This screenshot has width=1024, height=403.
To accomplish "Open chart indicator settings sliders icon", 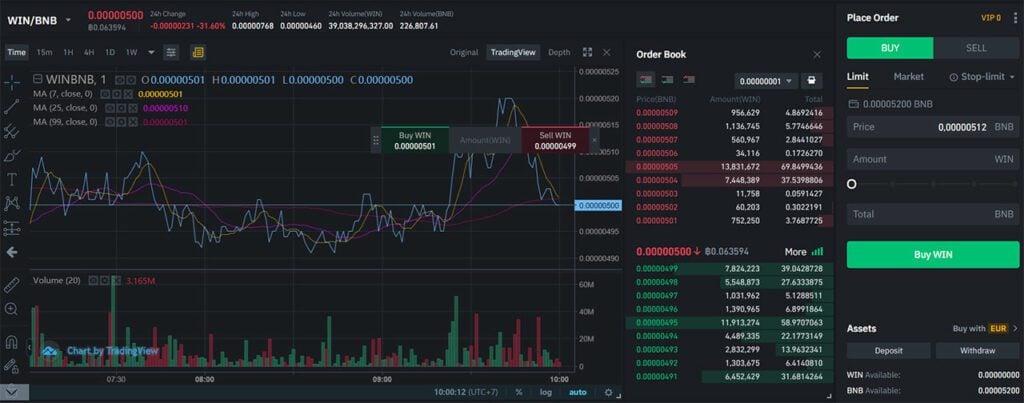I will click(171, 52).
